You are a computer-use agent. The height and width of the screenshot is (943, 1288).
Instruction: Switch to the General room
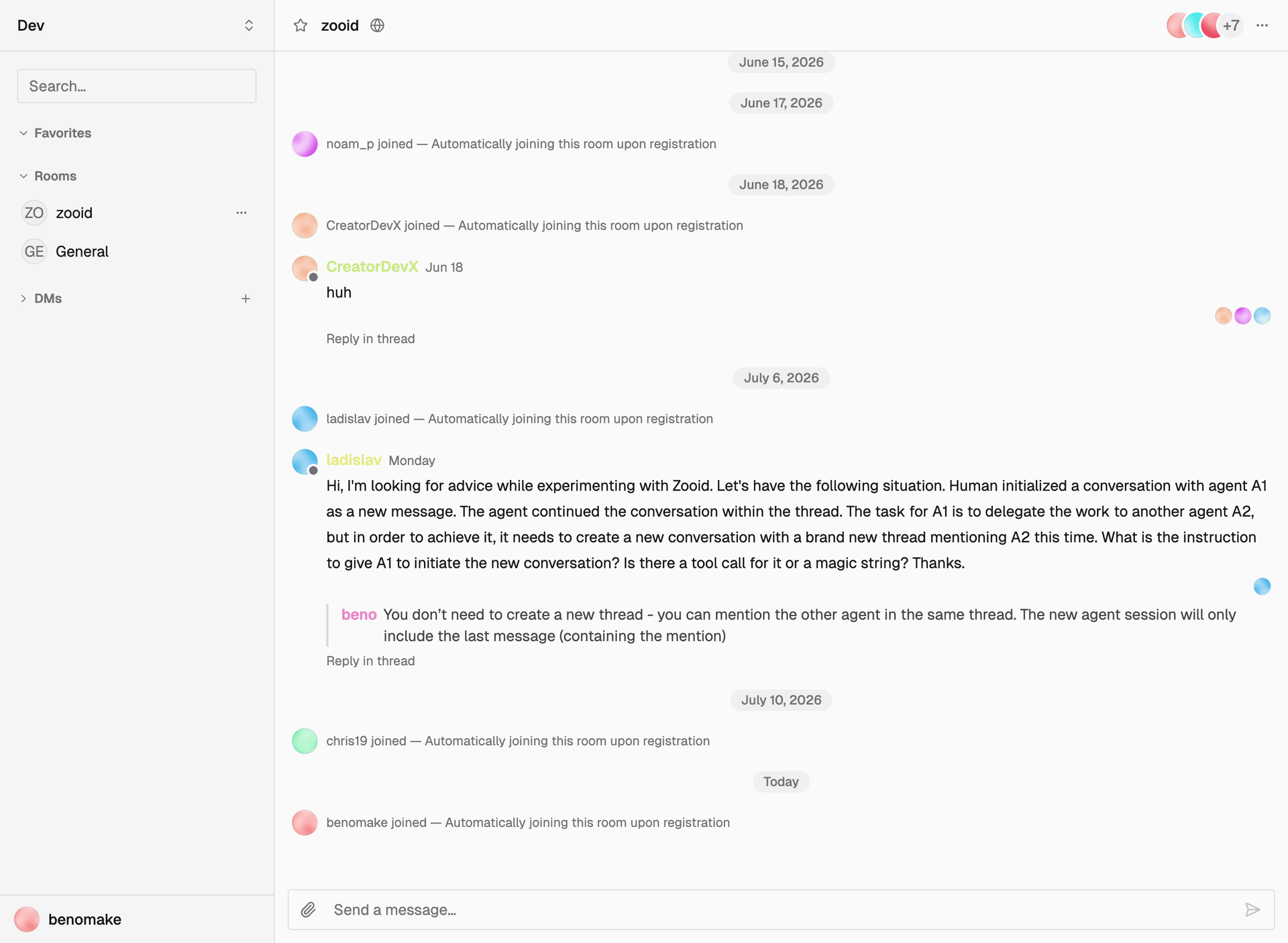(136, 252)
